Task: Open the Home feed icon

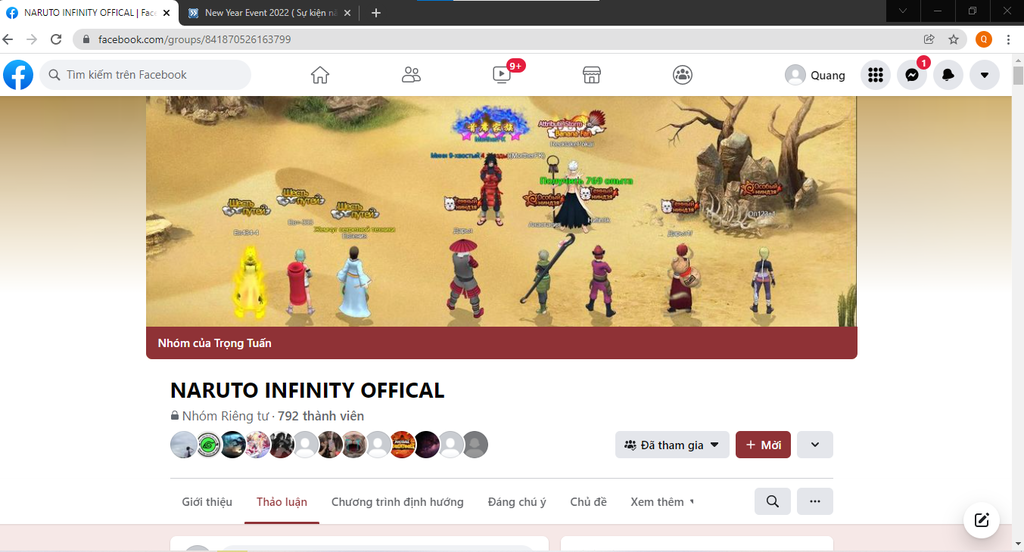Action: coord(320,75)
